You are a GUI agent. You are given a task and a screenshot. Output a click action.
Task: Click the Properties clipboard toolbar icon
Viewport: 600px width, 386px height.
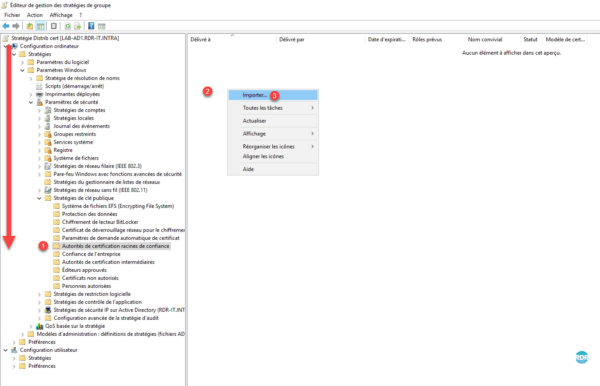pyautogui.click(x=54, y=26)
